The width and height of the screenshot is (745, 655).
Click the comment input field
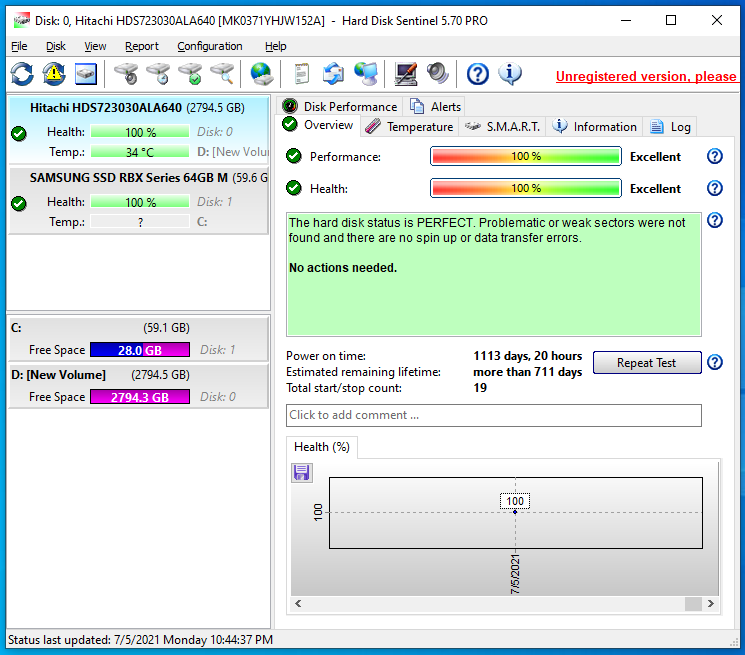(494, 415)
